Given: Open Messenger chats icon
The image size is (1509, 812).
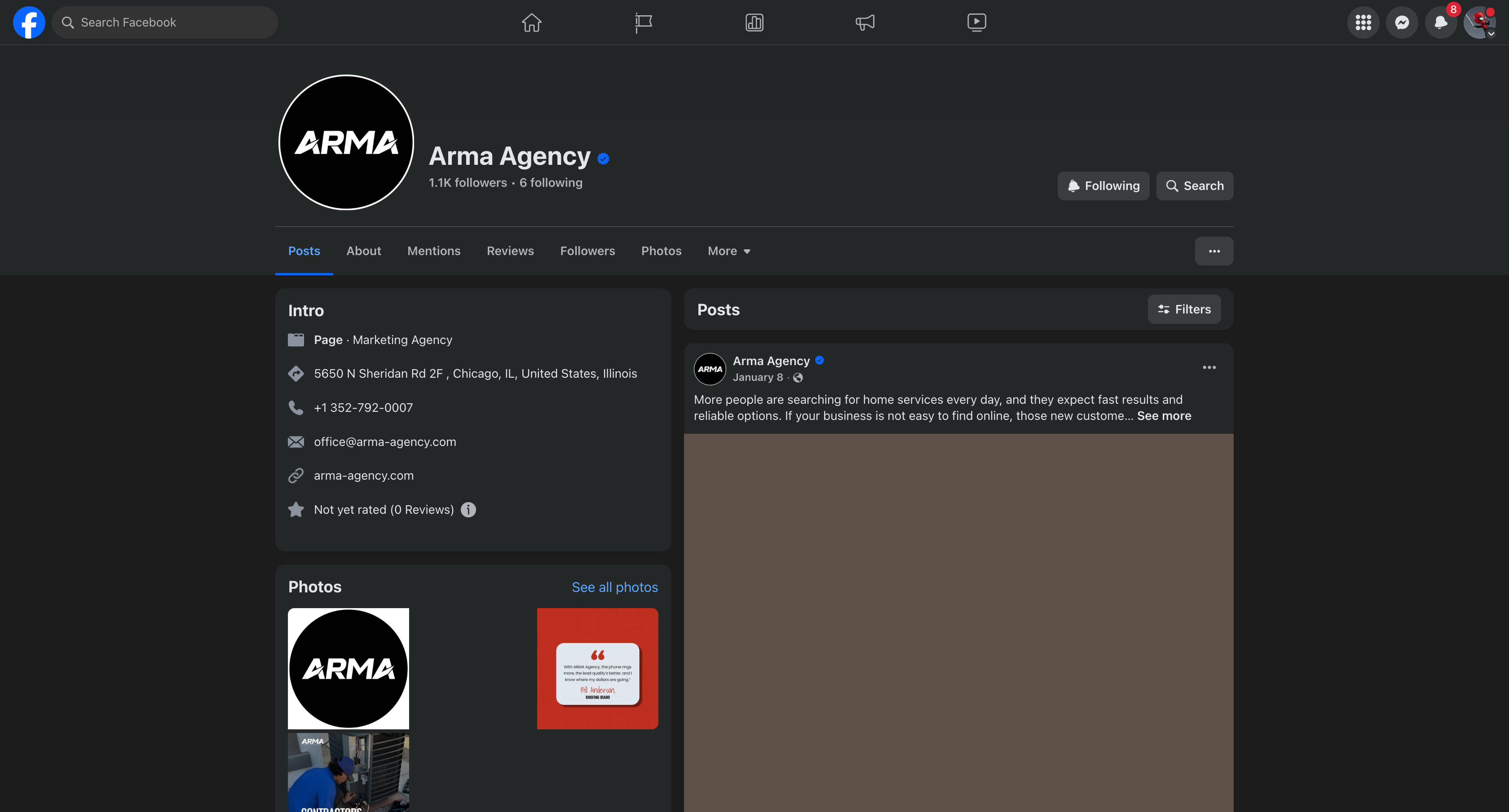Looking at the screenshot, I should 1402,22.
